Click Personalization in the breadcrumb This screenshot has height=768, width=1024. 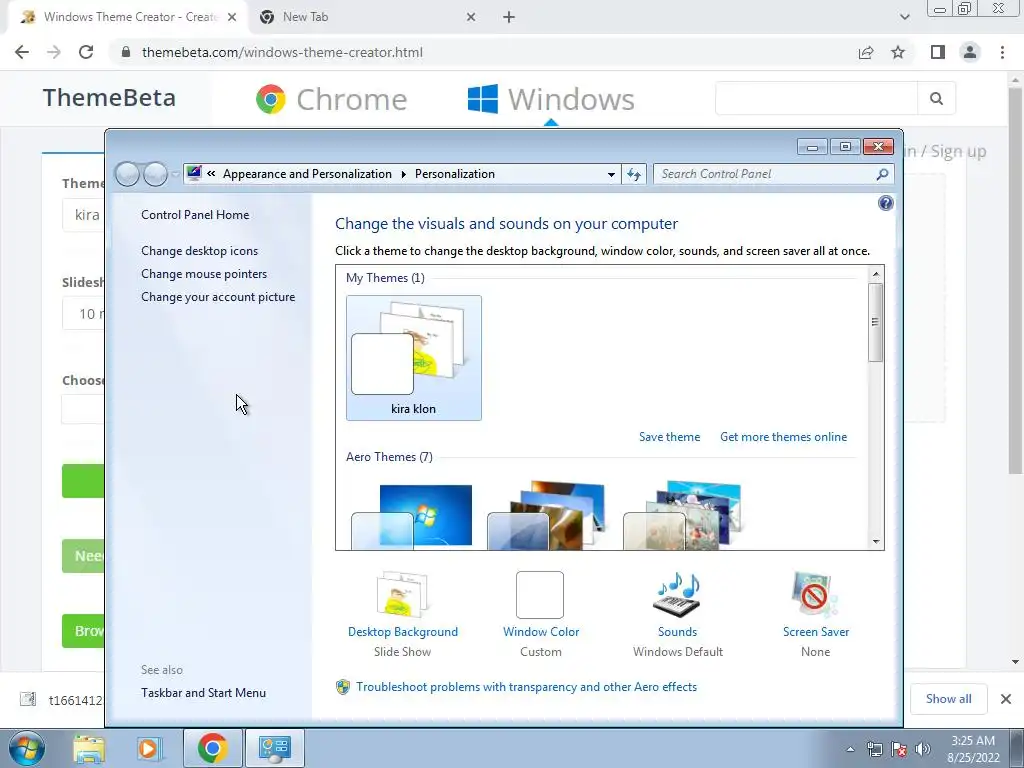pyautogui.click(x=455, y=174)
